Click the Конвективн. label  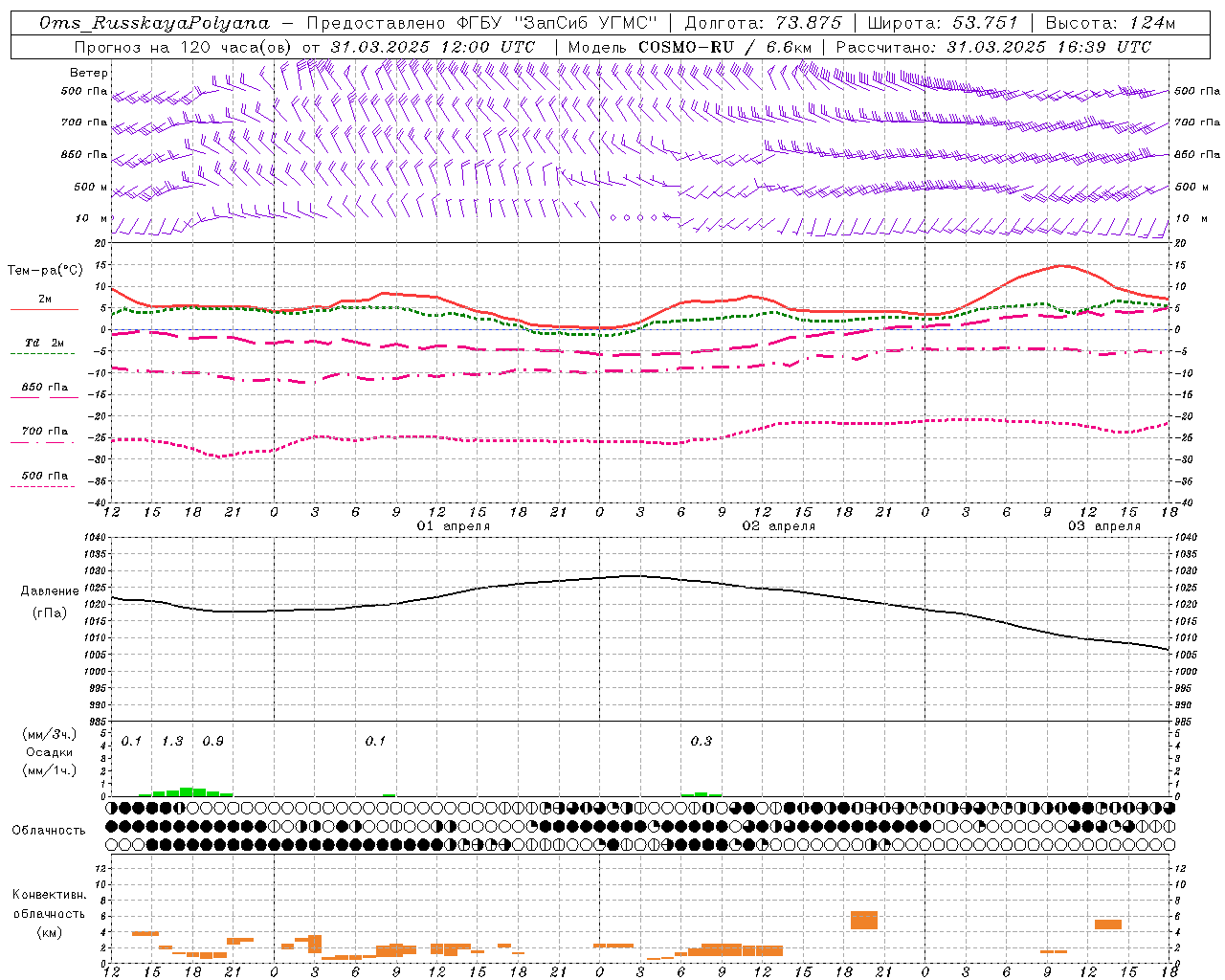(49, 895)
